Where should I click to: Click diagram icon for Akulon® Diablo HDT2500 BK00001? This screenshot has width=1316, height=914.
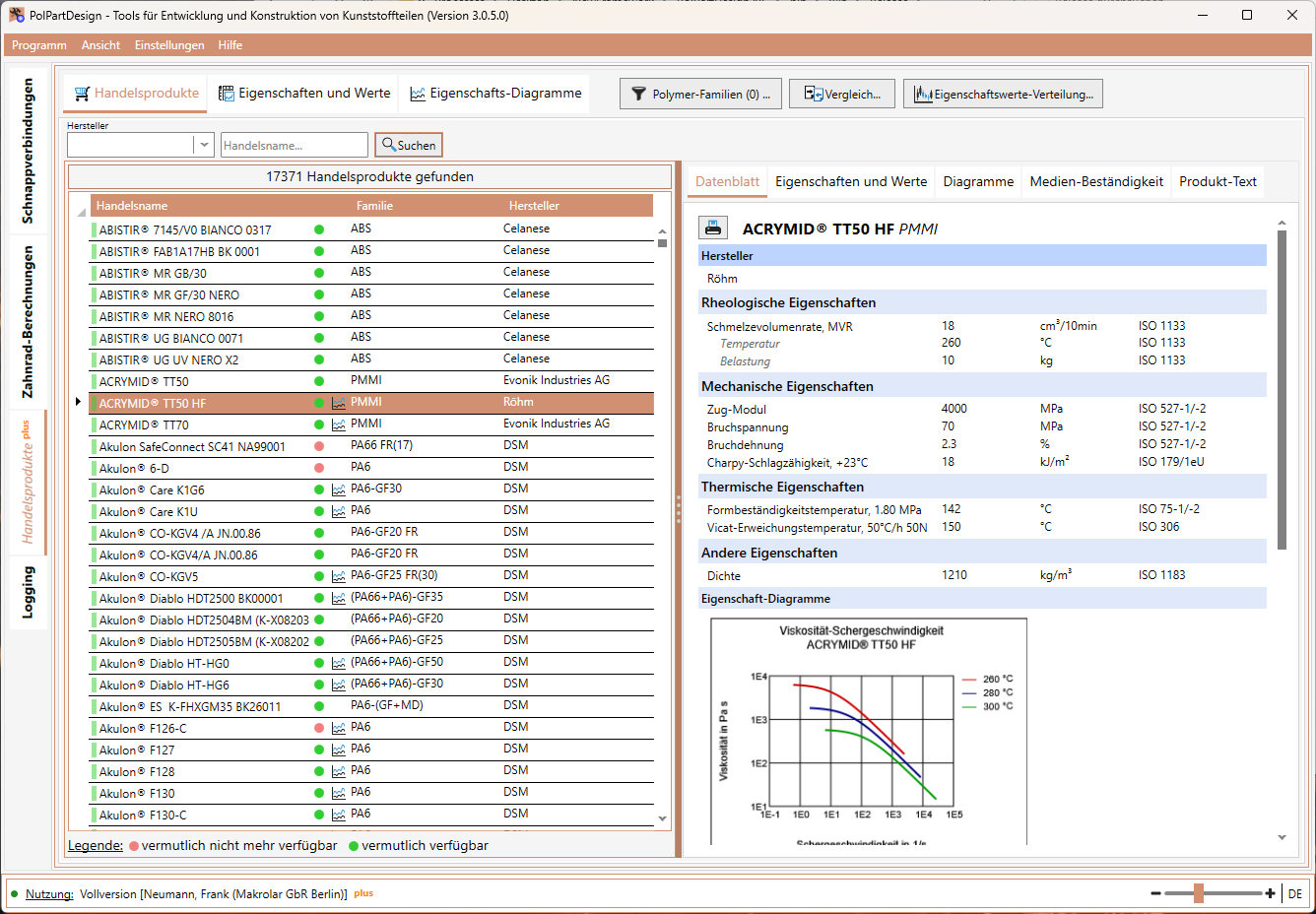[x=339, y=598]
